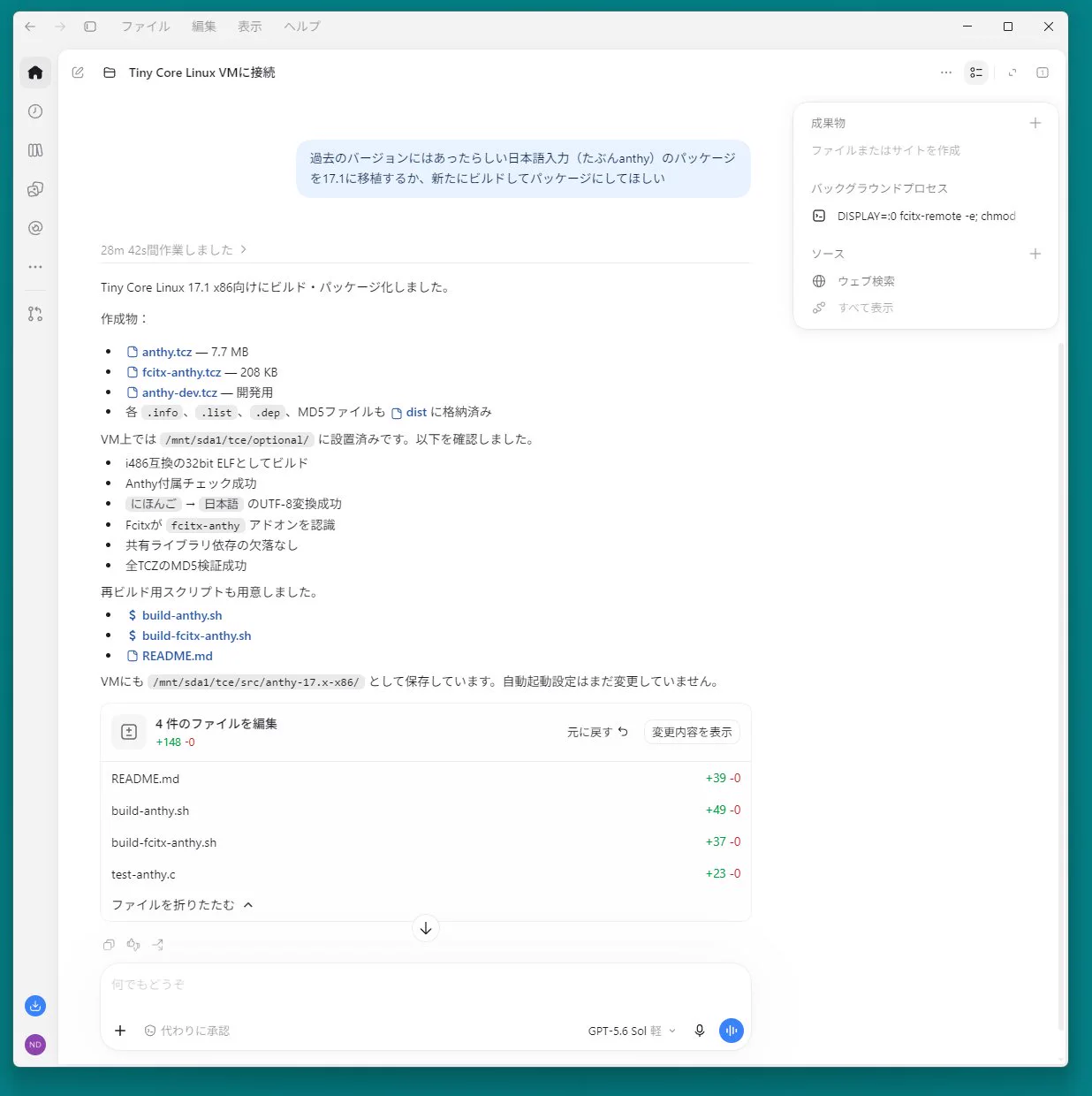Click 元に戻す to revert changes

click(x=598, y=732)
